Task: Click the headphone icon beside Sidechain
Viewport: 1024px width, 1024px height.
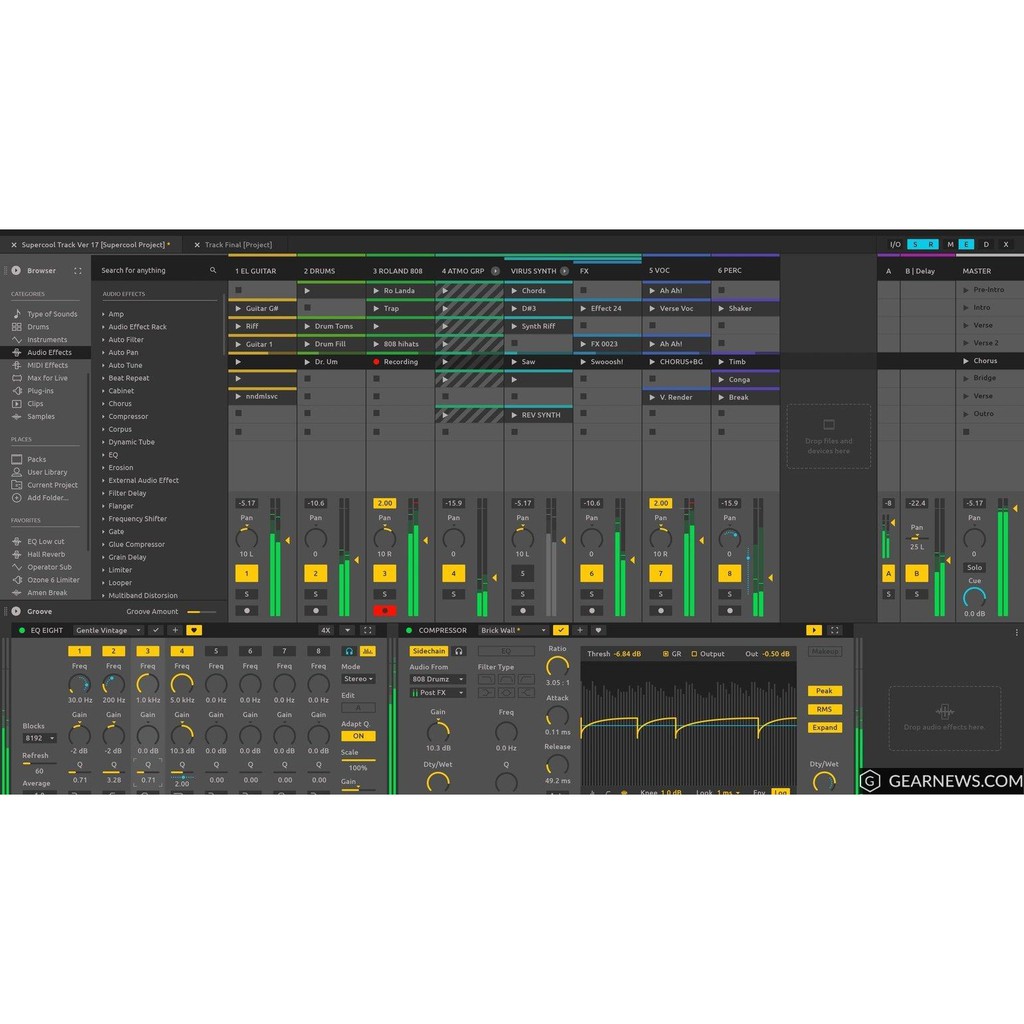Action: (x=459, y=651)
